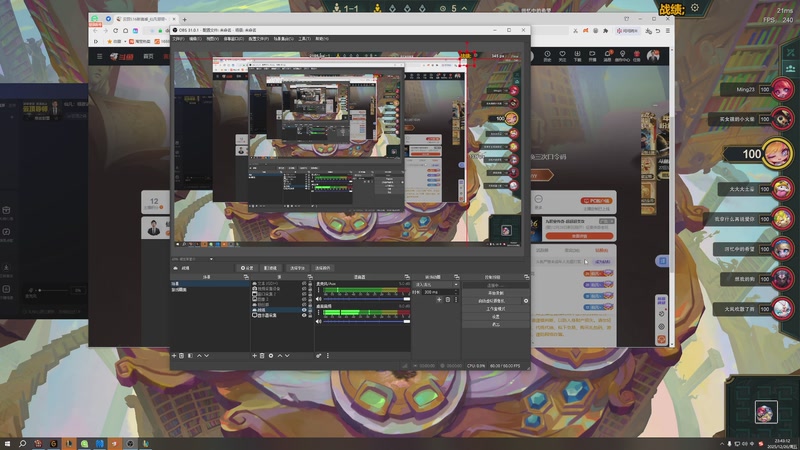Open the 停靠窗口(D) menu in OBS
The width and height of the screenshot is (800, 450).
click(233, 38)
